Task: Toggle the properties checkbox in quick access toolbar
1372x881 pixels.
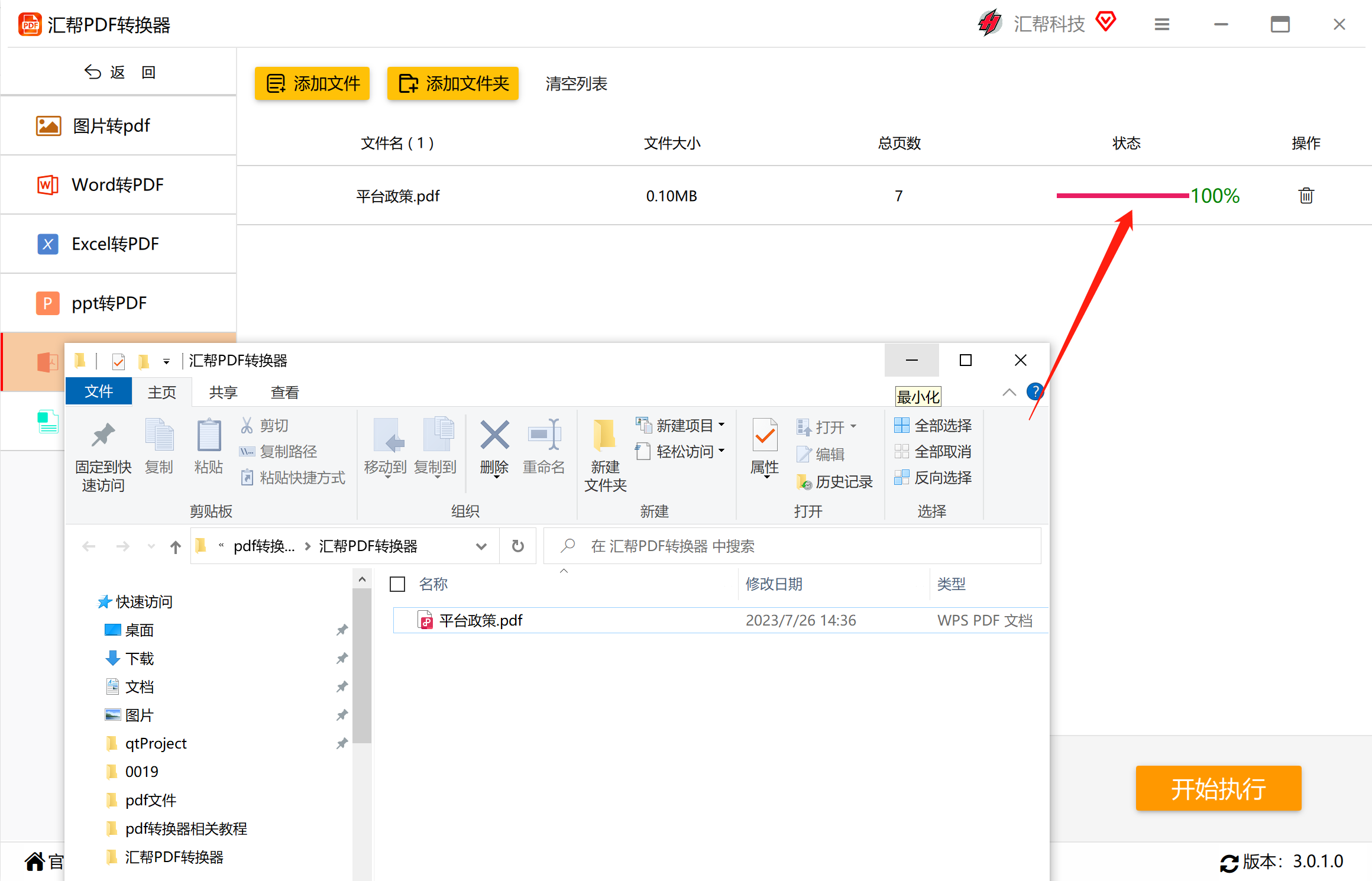Action: point(118,361)
